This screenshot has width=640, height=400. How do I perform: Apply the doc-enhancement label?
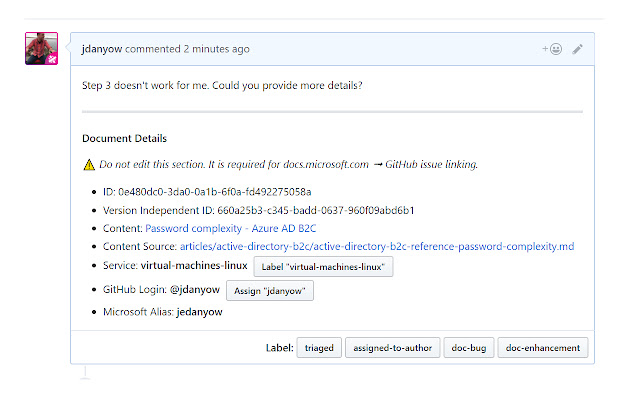coord(543,348)
